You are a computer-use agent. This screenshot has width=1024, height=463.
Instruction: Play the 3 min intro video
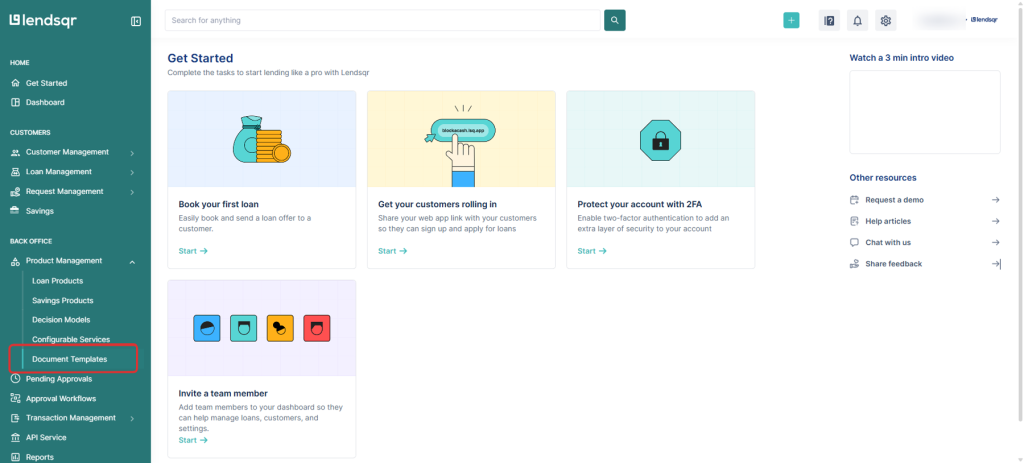pos(924,112)
